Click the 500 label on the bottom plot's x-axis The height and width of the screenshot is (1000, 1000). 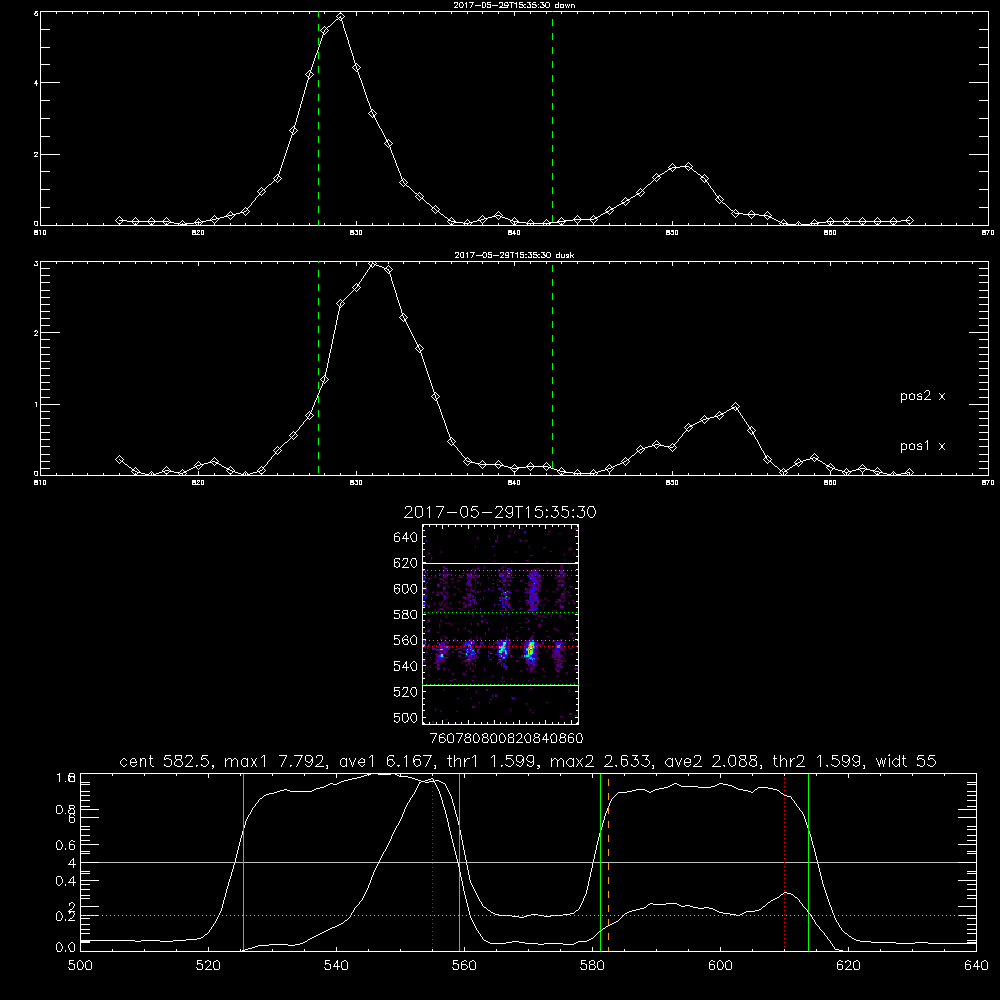80,966
